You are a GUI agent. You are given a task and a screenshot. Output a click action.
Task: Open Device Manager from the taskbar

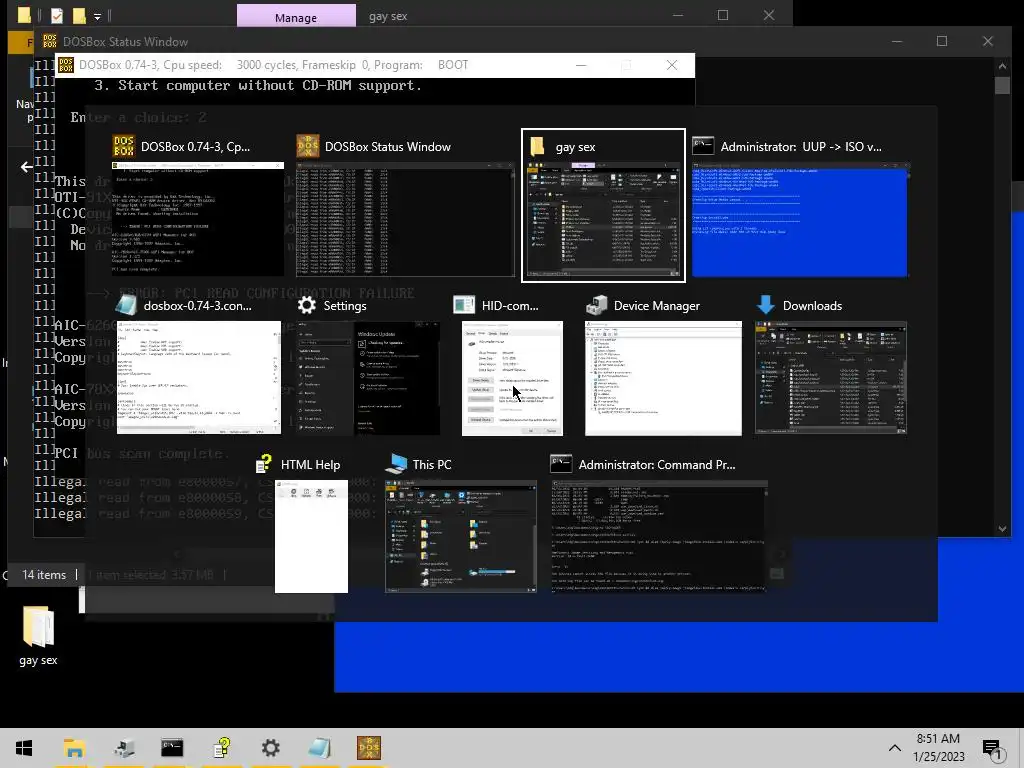point(123,748)
